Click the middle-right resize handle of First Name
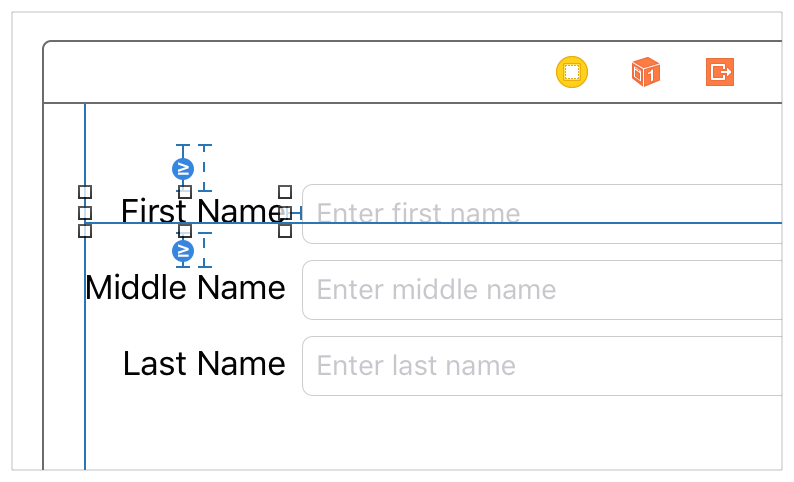The height and width of the screenshot is (482, 794). tap(285, 212)
